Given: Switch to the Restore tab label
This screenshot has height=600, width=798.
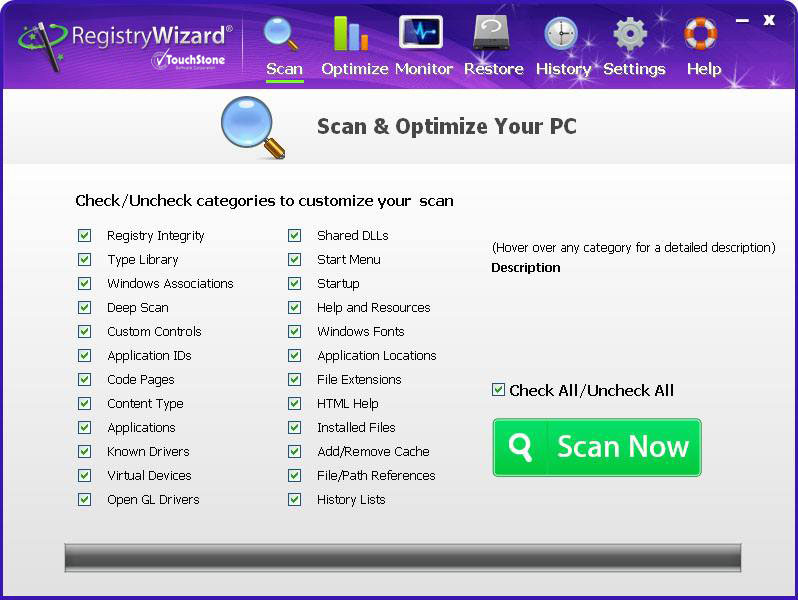Looking at the screenshot, I should (494, 69).
